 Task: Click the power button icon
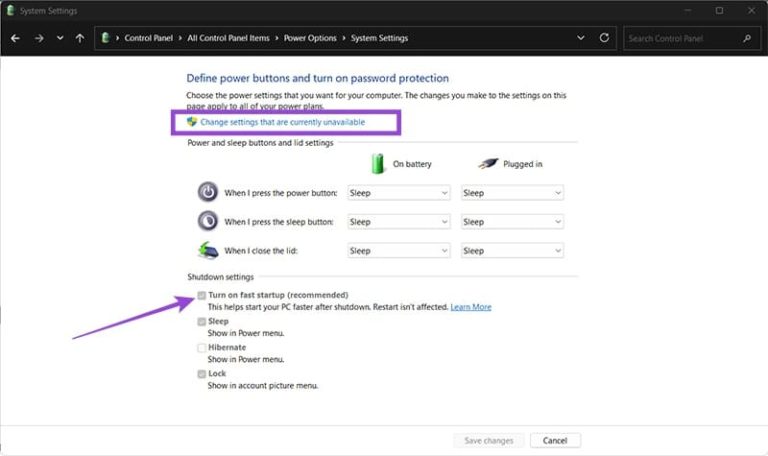[207, 192]
